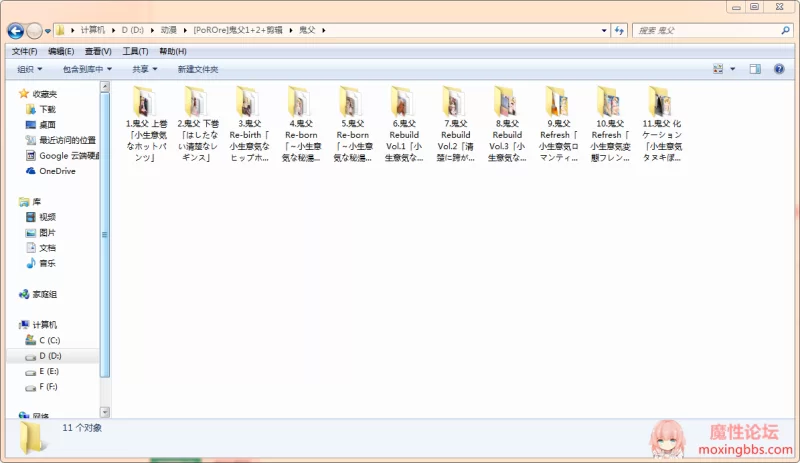Image resolution: width=800 pixels, height=463 pixels.
Task: Click sidebar scrollbar down arrow
Action: (105, 412)
